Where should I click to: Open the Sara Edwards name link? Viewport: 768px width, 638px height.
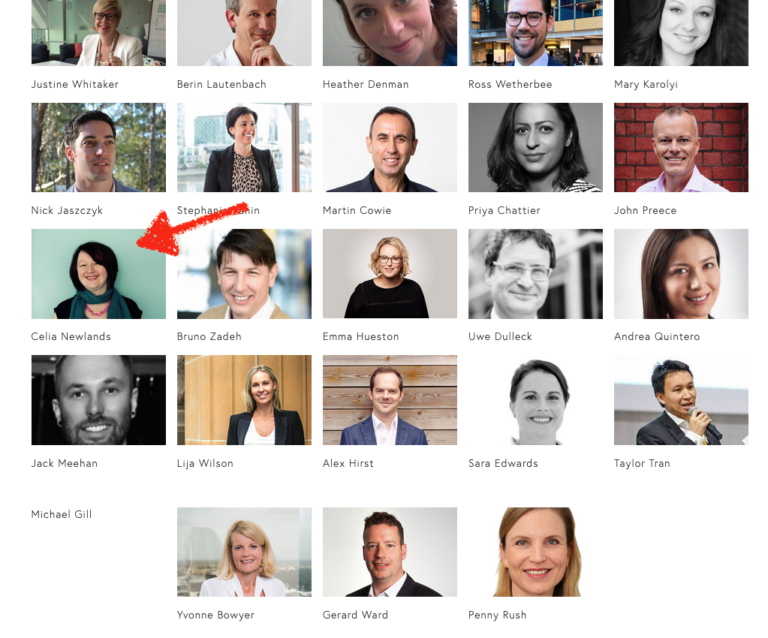coord(503,463)
